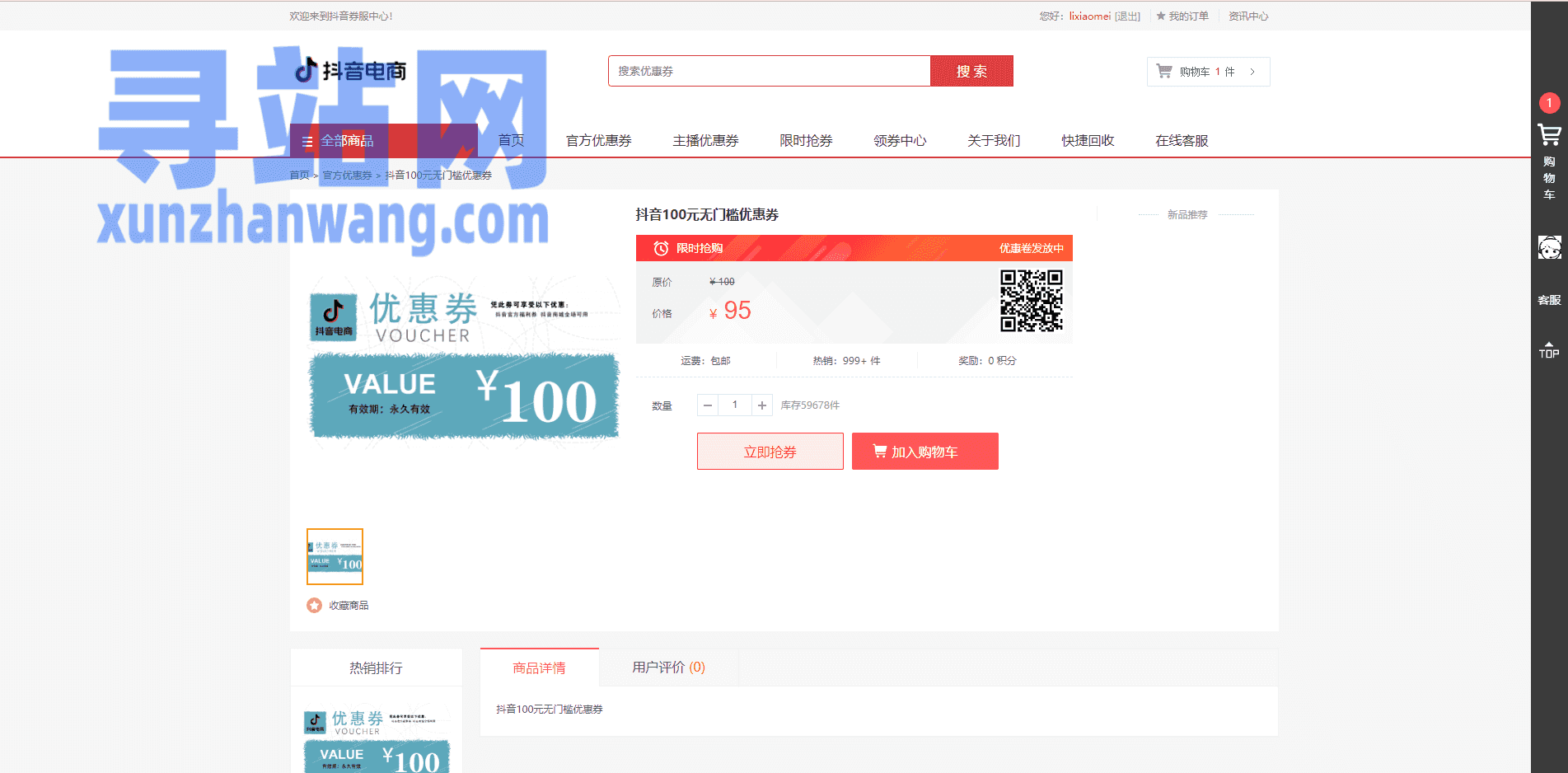Switch to 用户评价 (0) tab
Viewport: 1568px width, 773px height.
click(x=669, y=668)
